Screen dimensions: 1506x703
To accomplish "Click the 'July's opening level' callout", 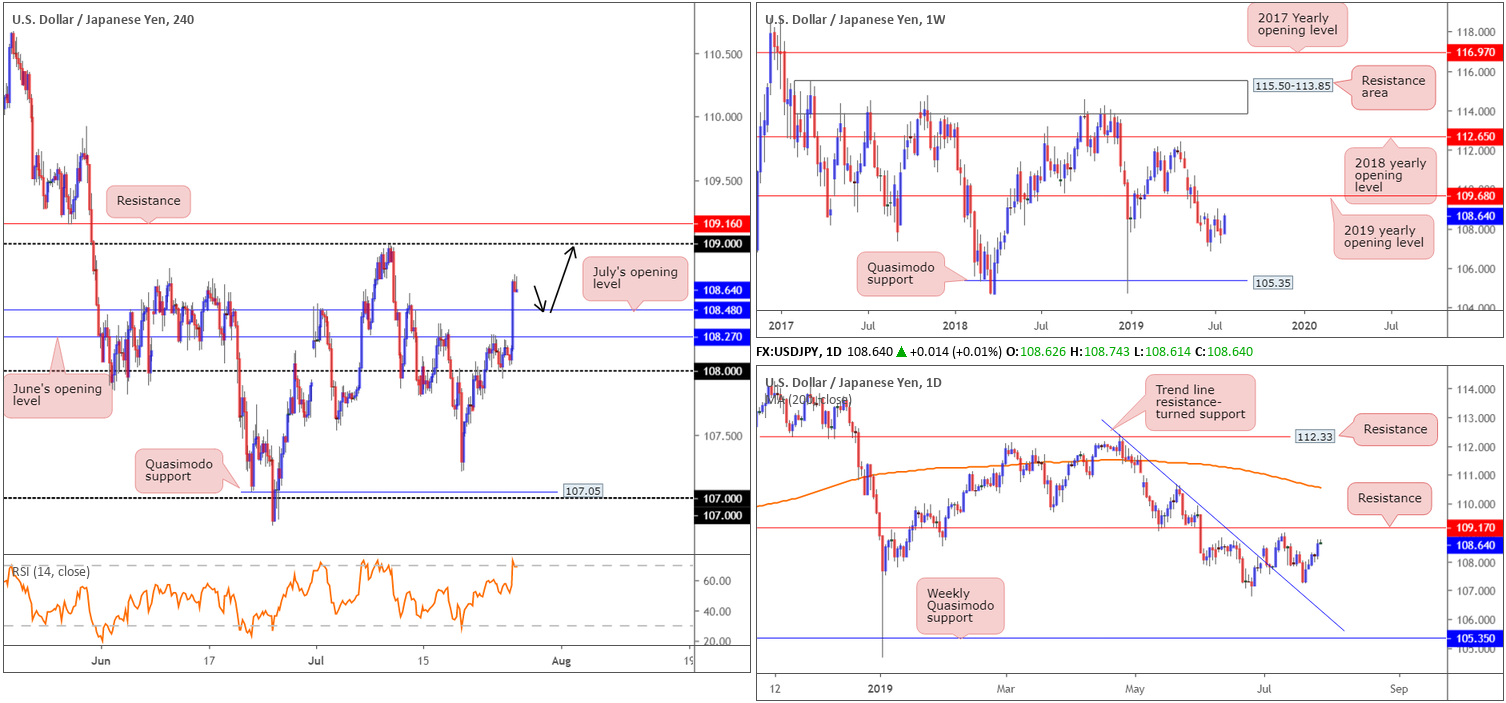I will (x=633, y=279).
